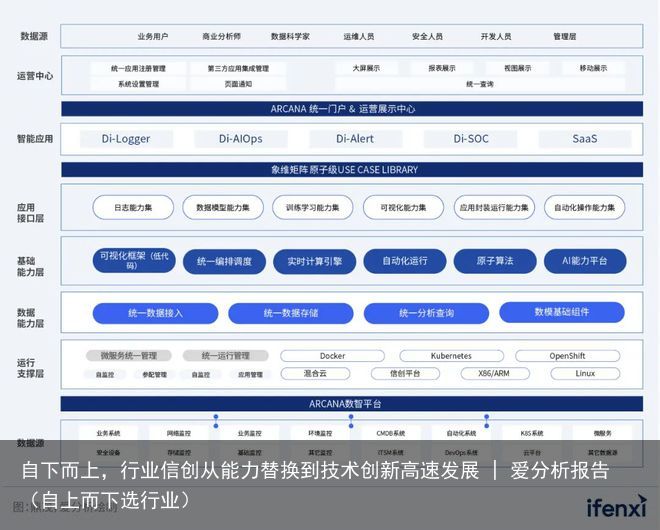Select 安全人员 in the top row
660x530 pixels.
pos(428,37)
